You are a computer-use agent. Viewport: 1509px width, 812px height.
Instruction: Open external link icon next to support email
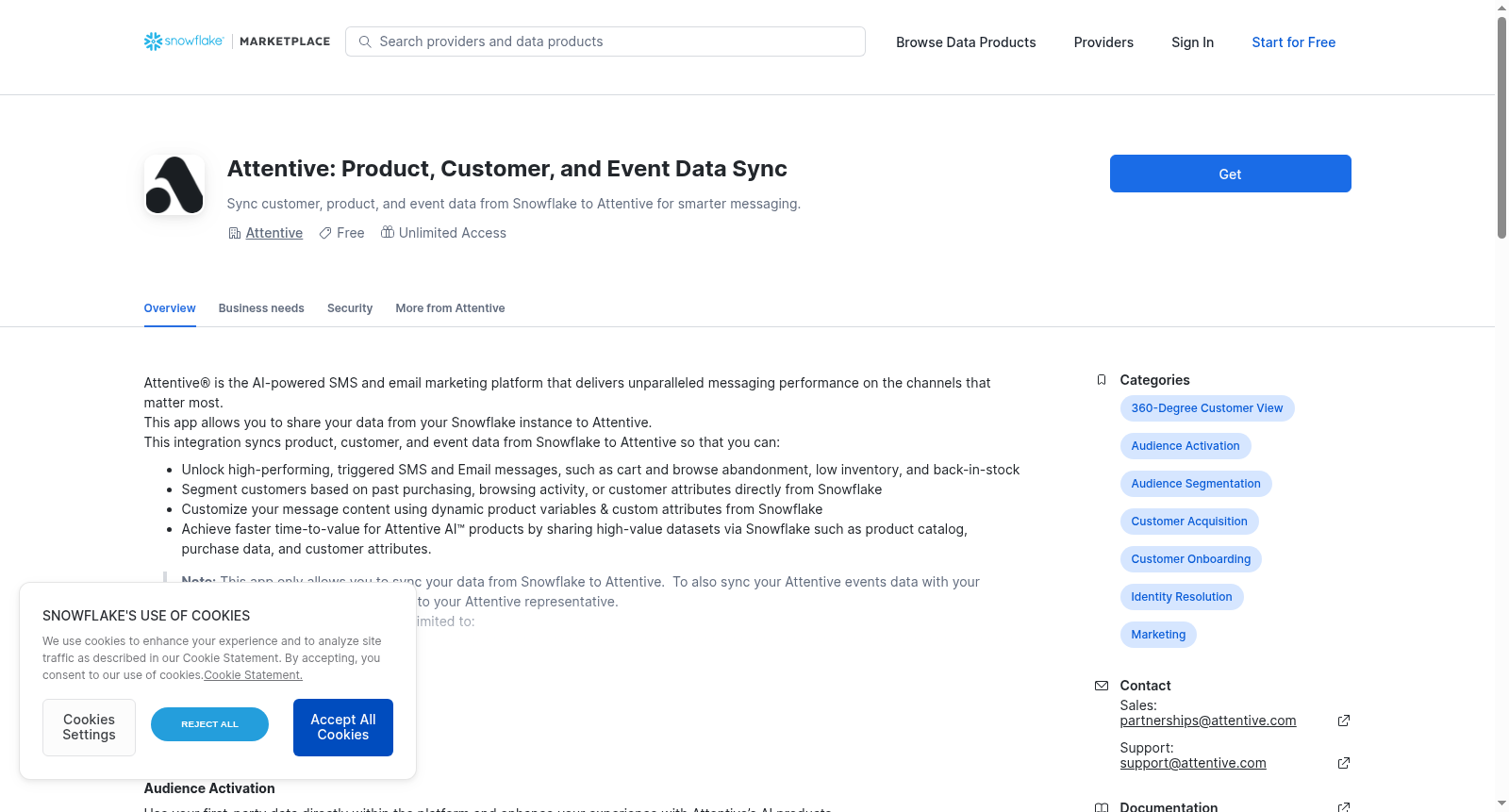pyautogui.click(x=1344, y=763)
